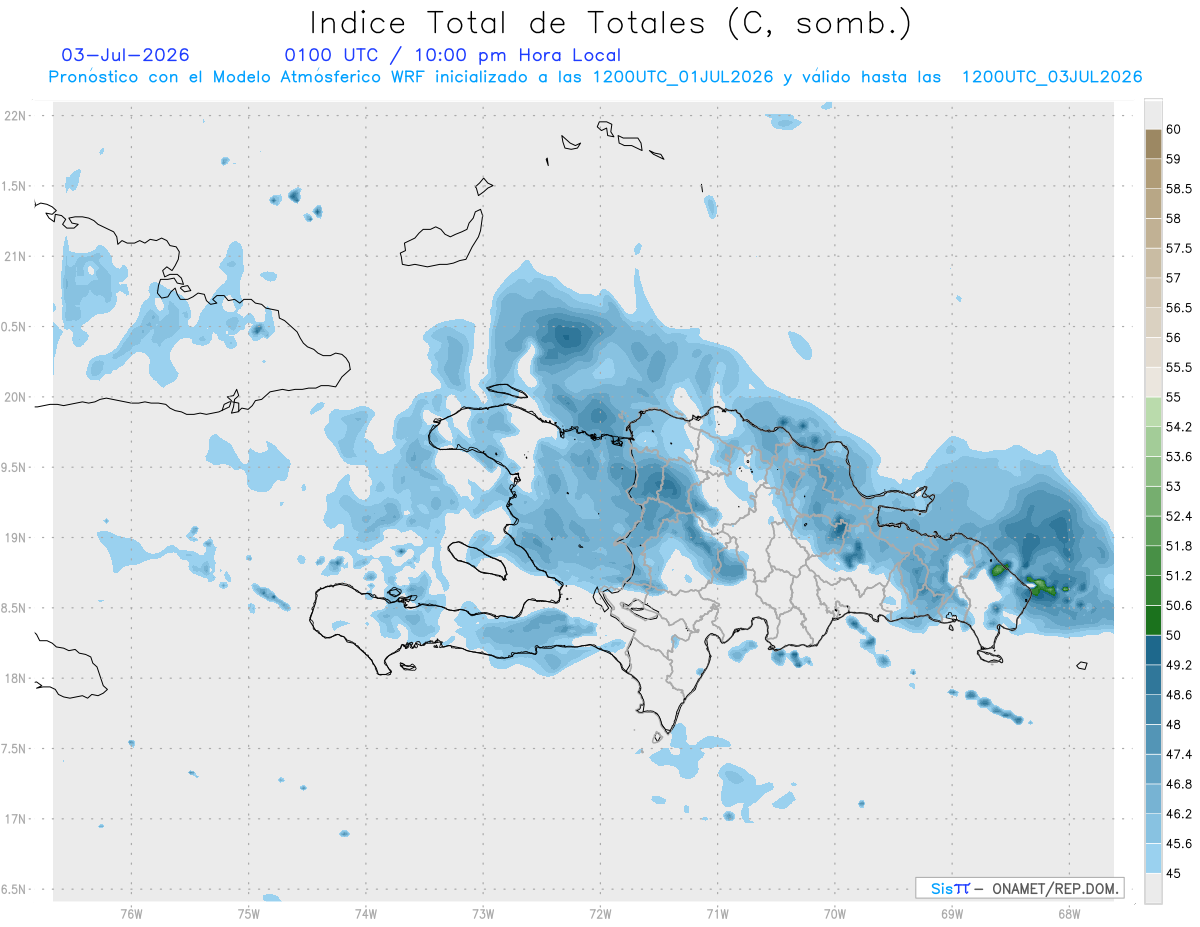
Task: Click the "22N" latitude label
Action: point(16,115)
